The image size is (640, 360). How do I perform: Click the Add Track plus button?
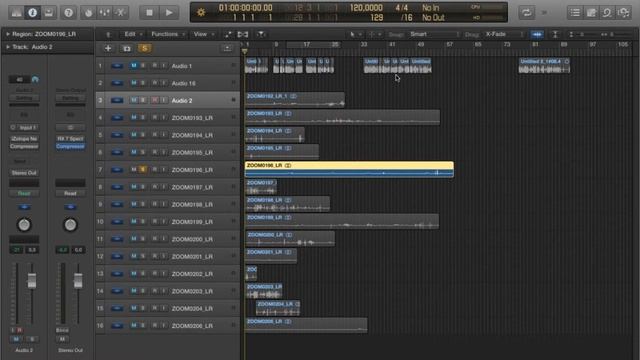pyautogui.click(x=108, y=49)
